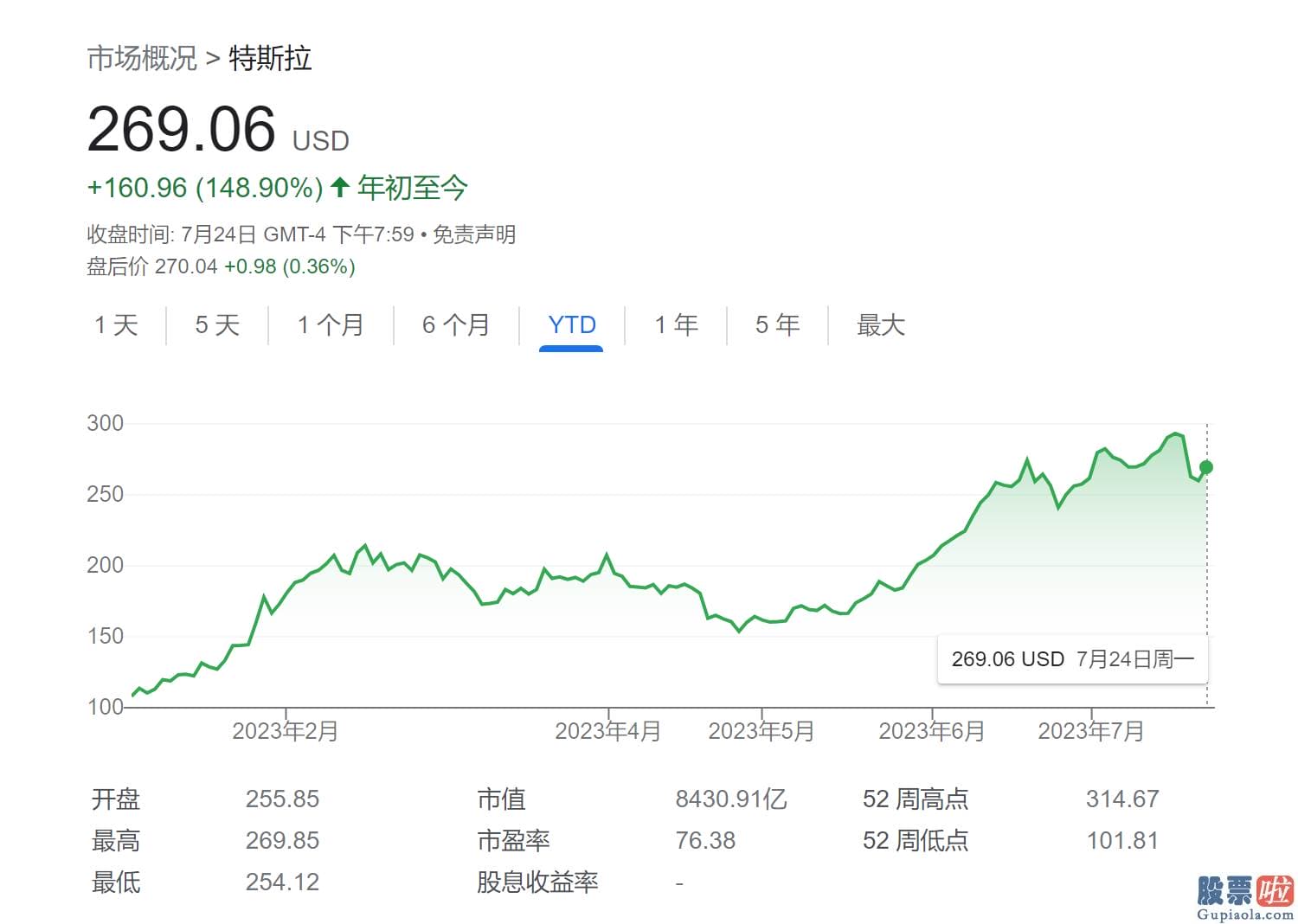Image resolution: width=1298 pixels, height=924 pixels.
Task: Click the 2023年2月 axis label
Action: [x=286, y=732]
